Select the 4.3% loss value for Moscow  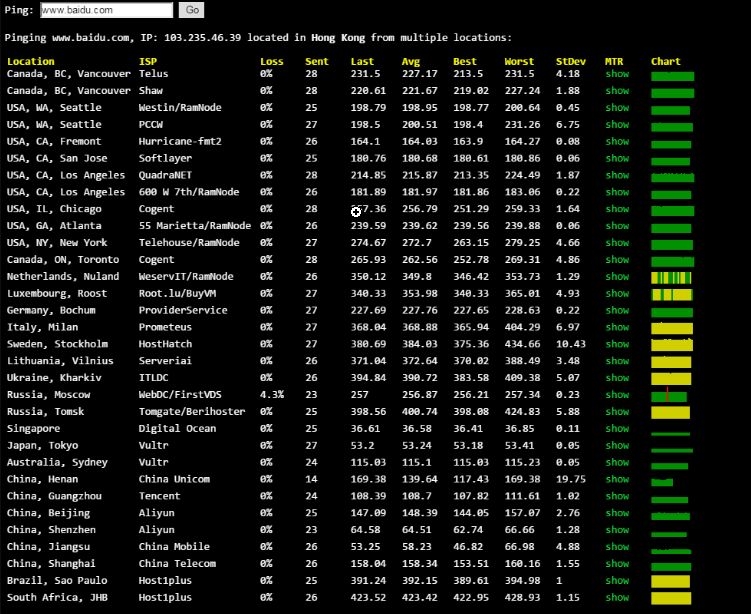(272, 395)
